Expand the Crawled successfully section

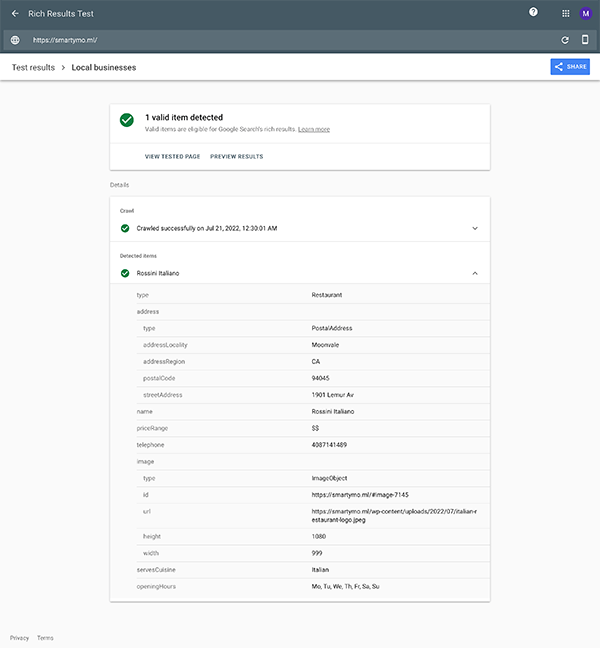(475, 228)
